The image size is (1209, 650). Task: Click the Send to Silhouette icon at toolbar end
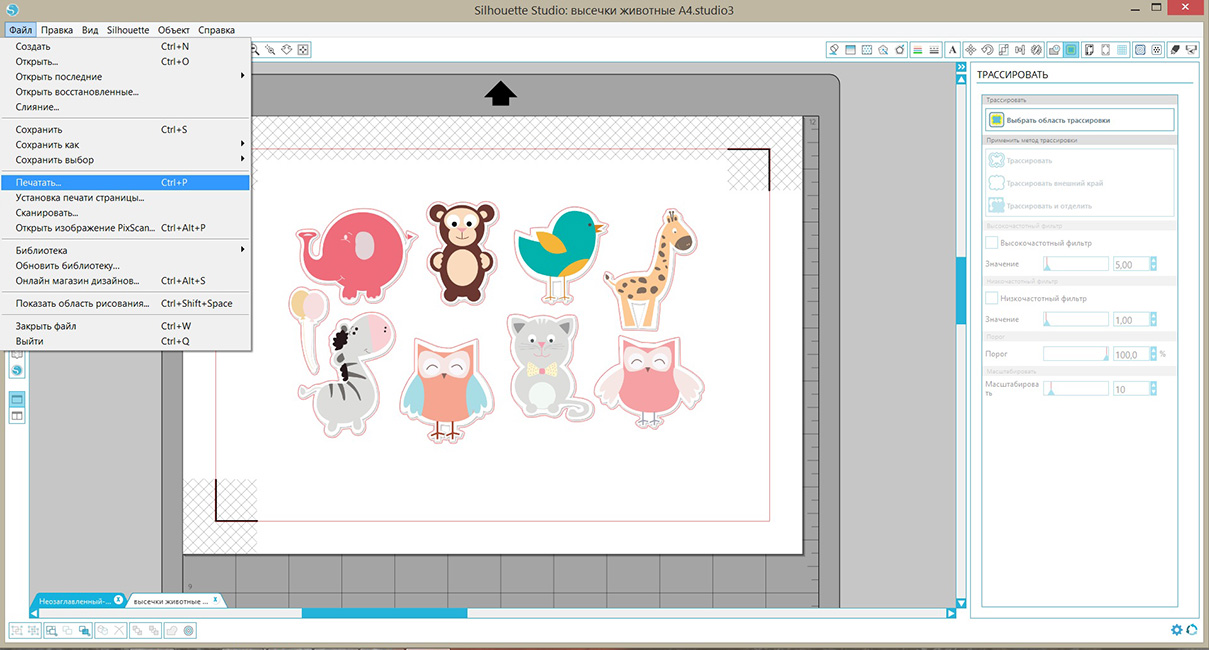pyautogui.click(x=1192, y=49)
